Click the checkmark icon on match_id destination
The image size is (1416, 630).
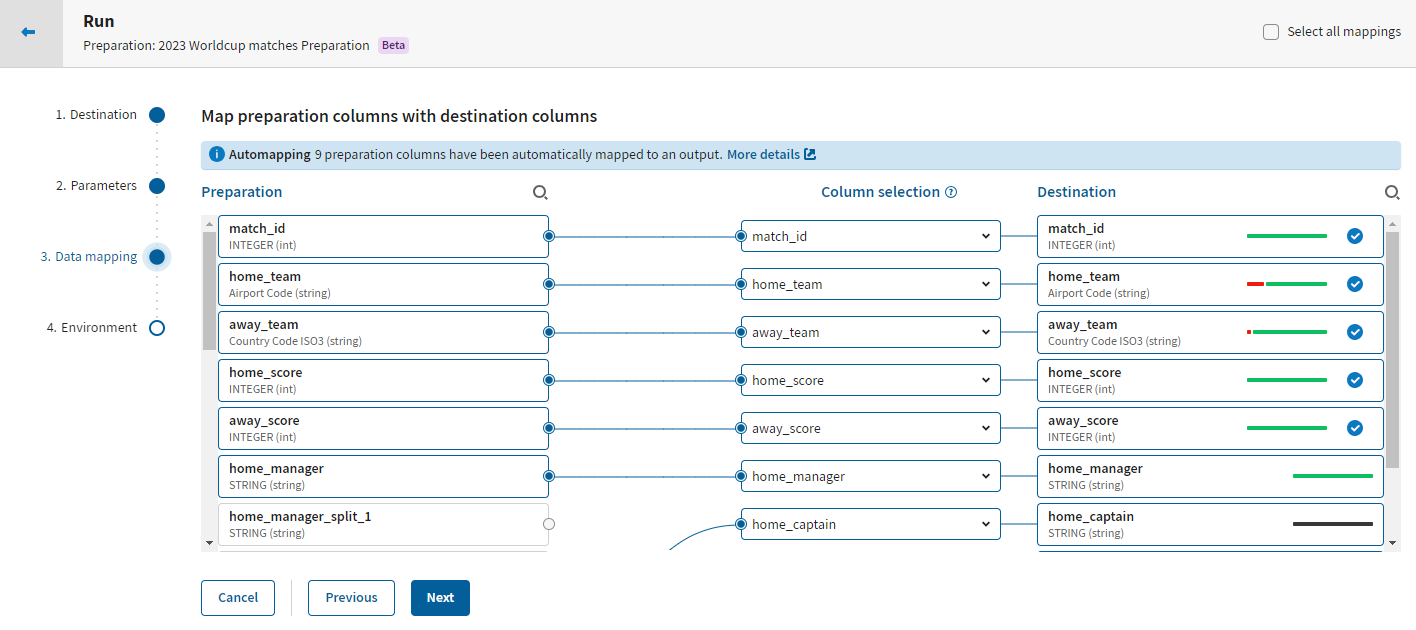1355,236
